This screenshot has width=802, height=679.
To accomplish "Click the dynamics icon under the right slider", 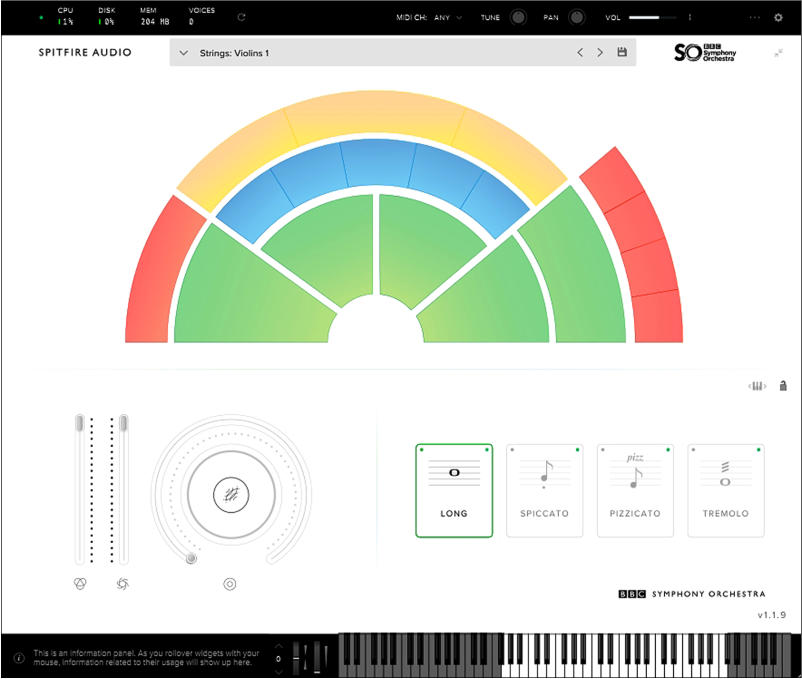I will click(123, 583).
